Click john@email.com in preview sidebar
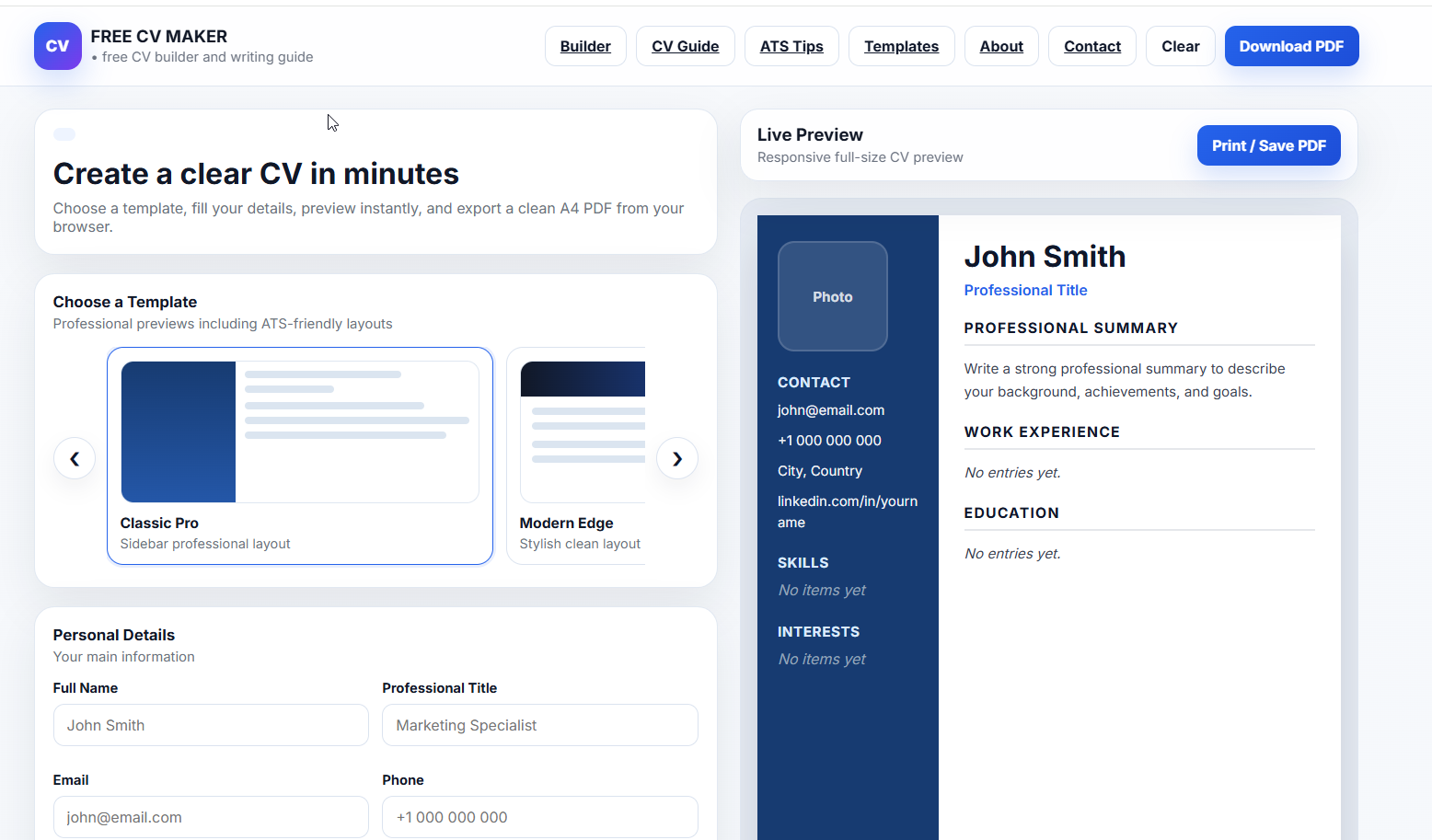The image size is (1432, 840). point(831,410)
